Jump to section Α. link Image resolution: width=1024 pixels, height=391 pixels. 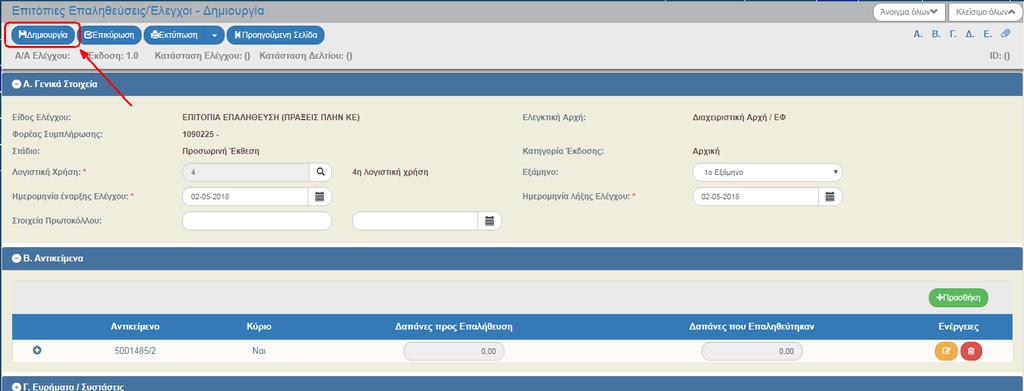coord(918,34)
